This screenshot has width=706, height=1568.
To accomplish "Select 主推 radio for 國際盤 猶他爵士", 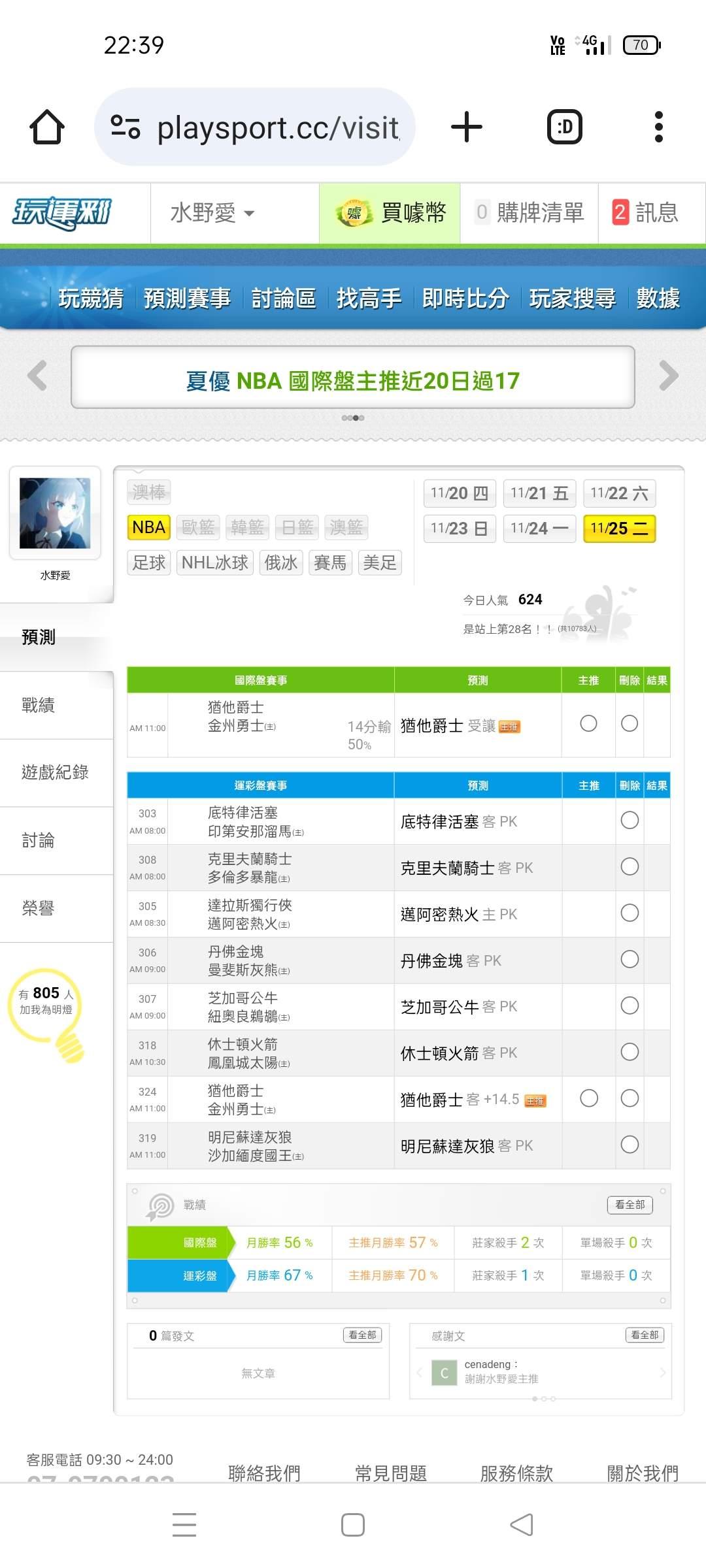I will coord(588,723).
